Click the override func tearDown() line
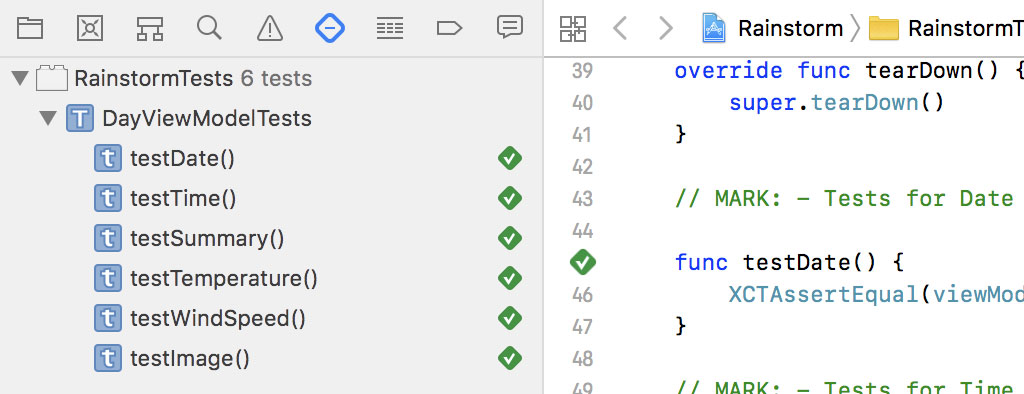 tap(849, 70)
